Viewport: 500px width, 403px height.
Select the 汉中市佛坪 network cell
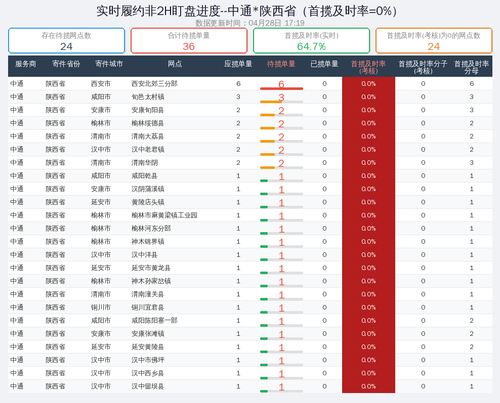(x=148, y=360)
